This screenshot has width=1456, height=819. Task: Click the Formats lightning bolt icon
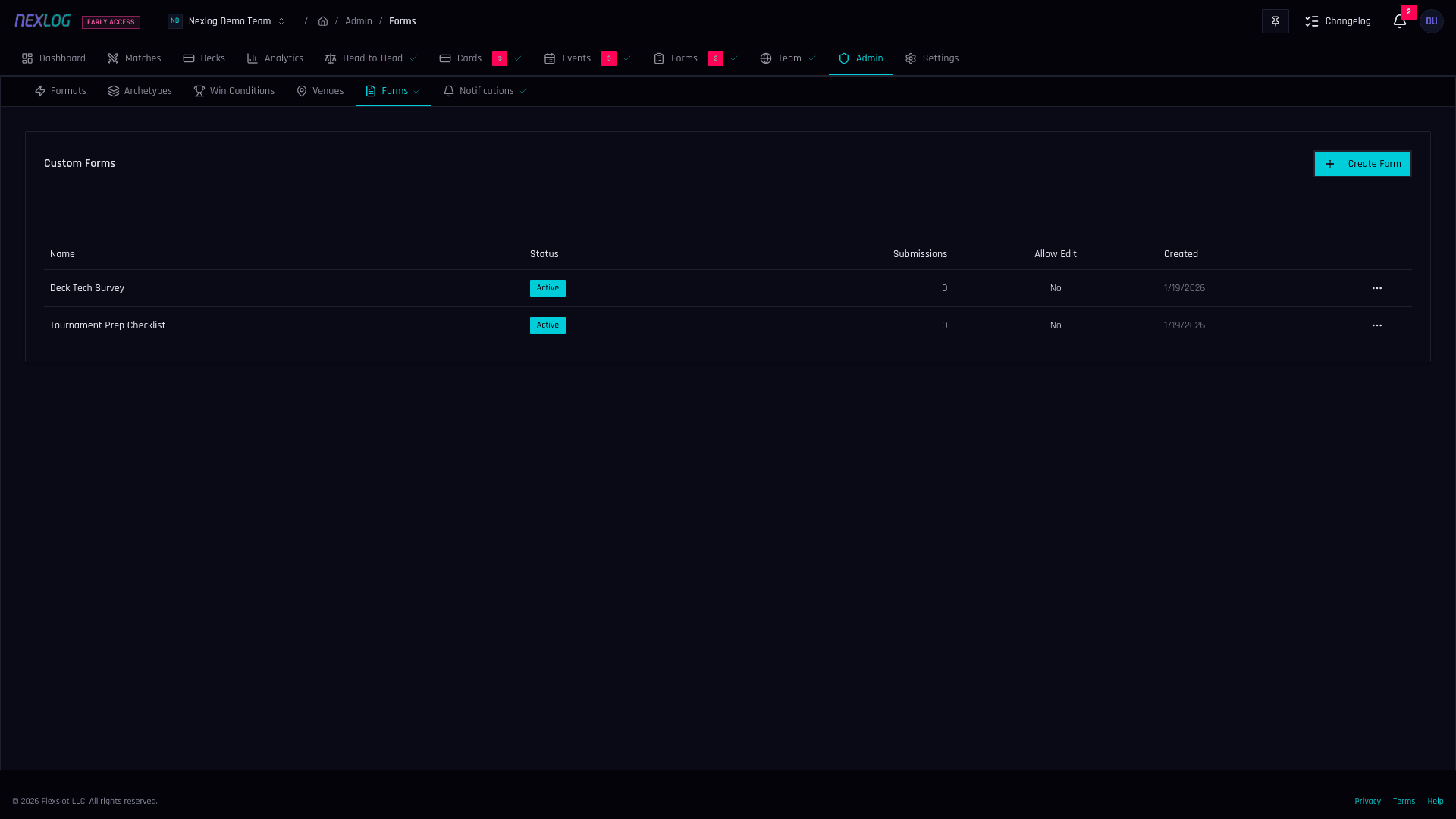pos(40,91)
